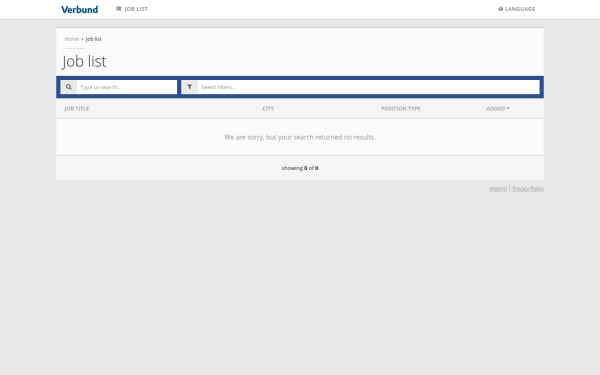
Task: Click the Job list page heading
Action: pyautogui.click(x=84, y=61)
